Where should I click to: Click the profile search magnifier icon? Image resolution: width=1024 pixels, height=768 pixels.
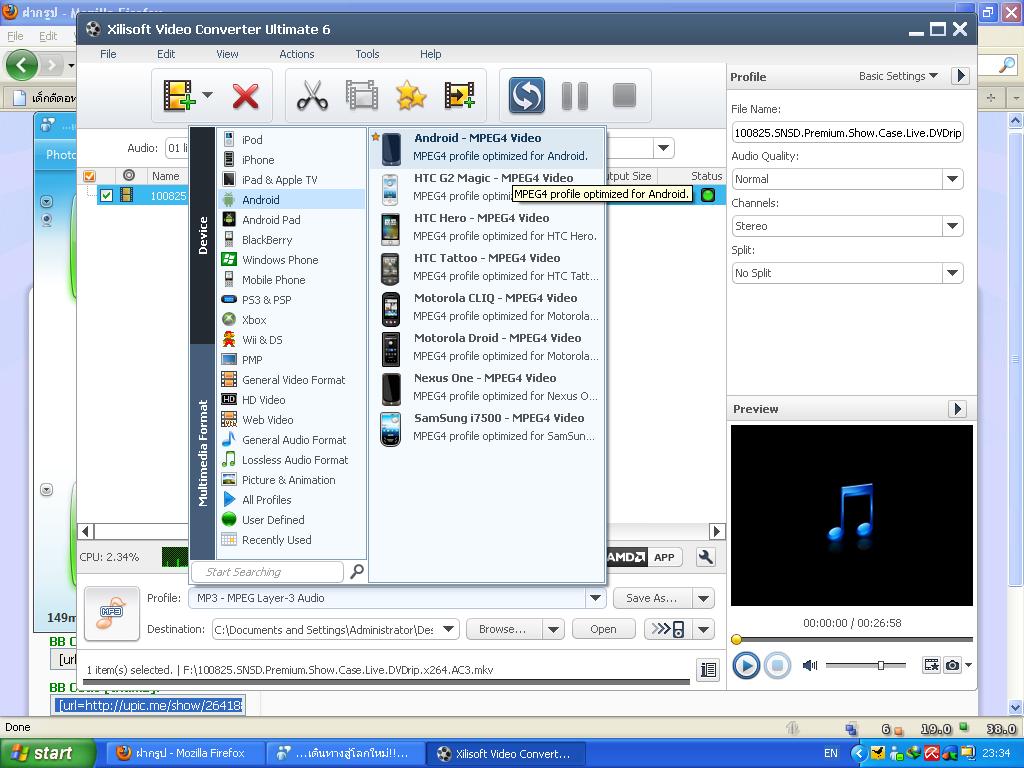pyautogui.click(x=357, y=572)
